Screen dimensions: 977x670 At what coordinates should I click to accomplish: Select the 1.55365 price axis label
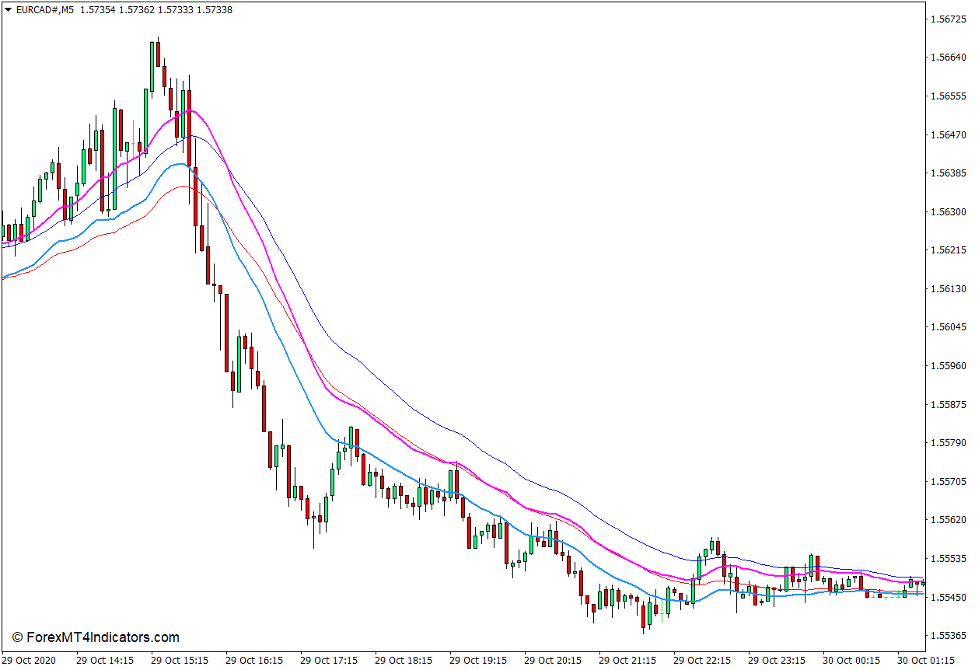click(949, 636)
